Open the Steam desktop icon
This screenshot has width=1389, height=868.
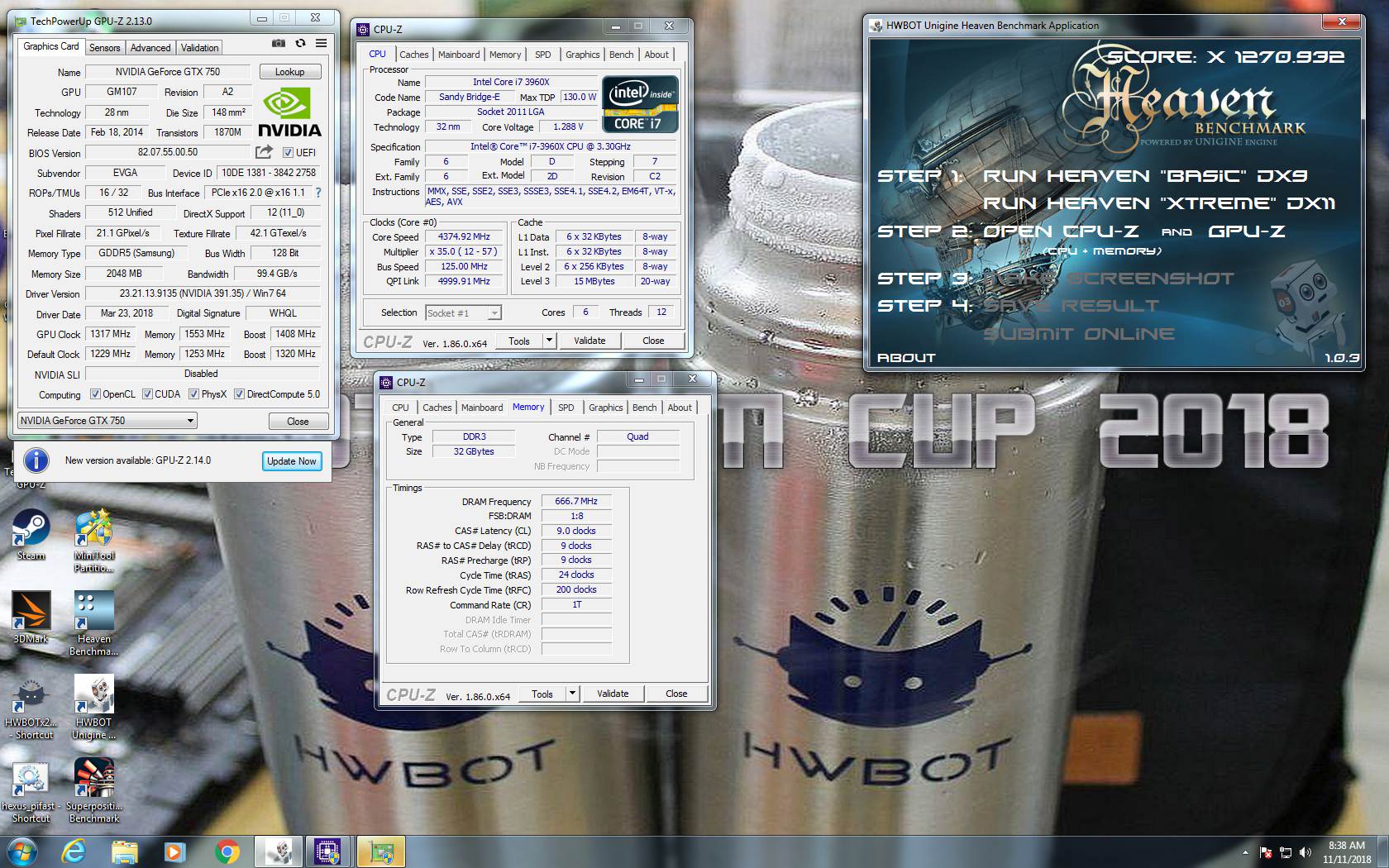pos(31,535)
